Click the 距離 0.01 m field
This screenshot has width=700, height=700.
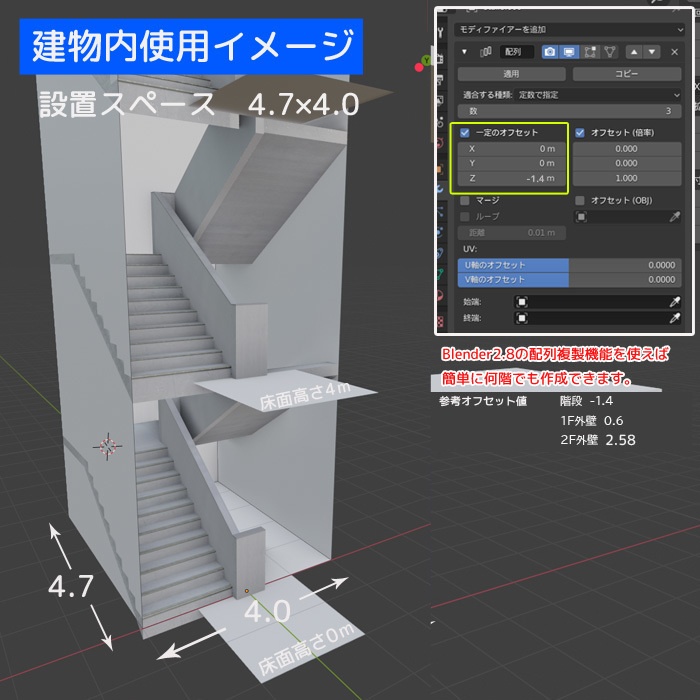pos(512,233)
